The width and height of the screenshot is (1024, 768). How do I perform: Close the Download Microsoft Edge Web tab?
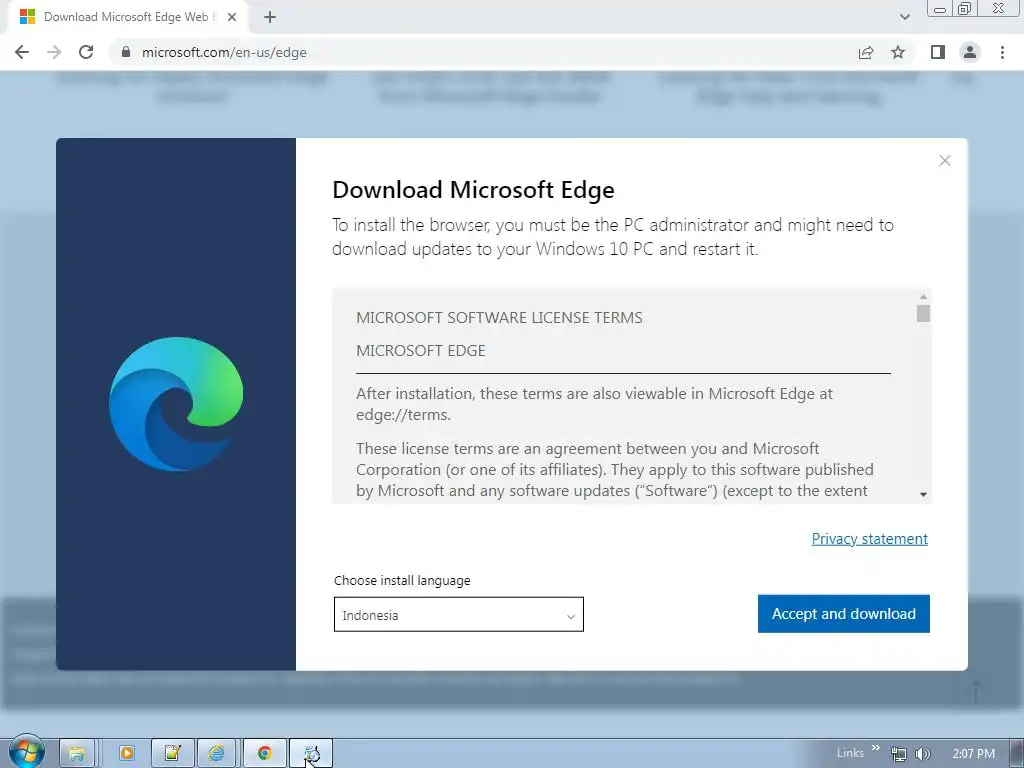pos(232,17)
